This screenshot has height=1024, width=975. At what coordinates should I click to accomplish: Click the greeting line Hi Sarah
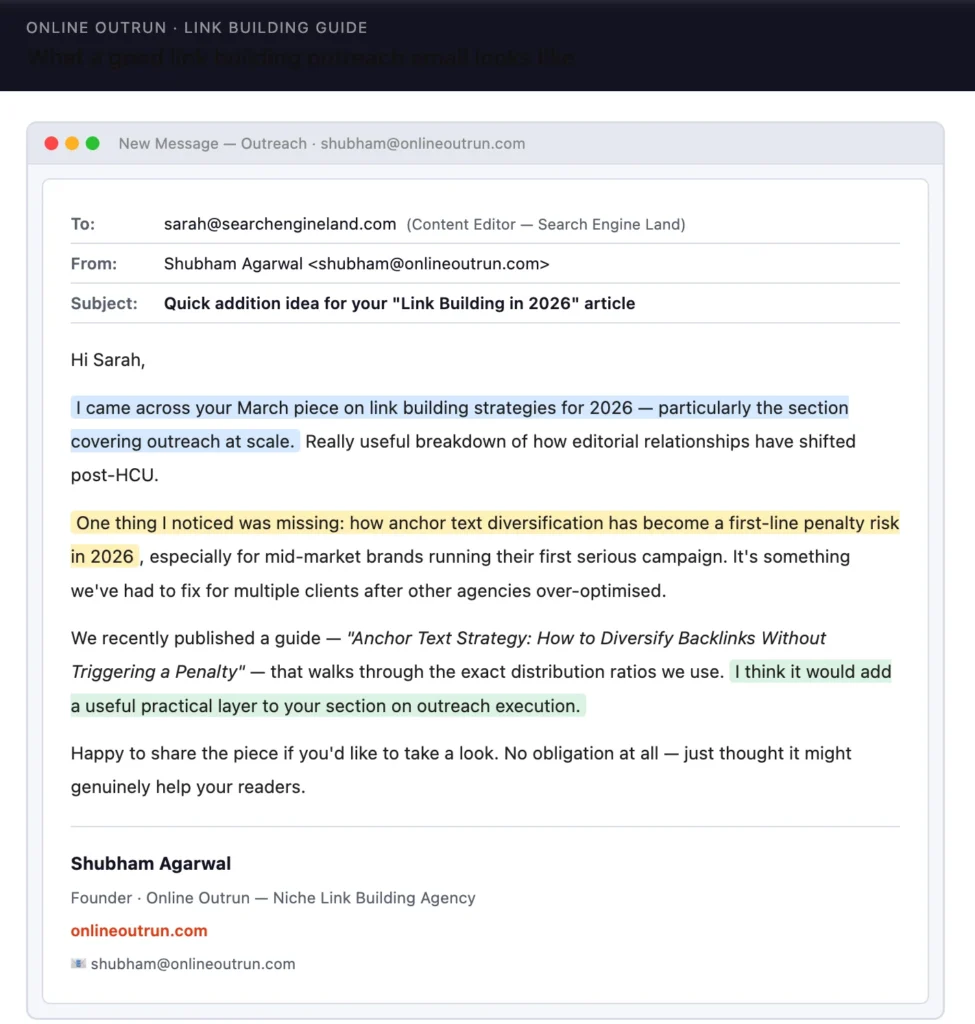pos(108,359)
